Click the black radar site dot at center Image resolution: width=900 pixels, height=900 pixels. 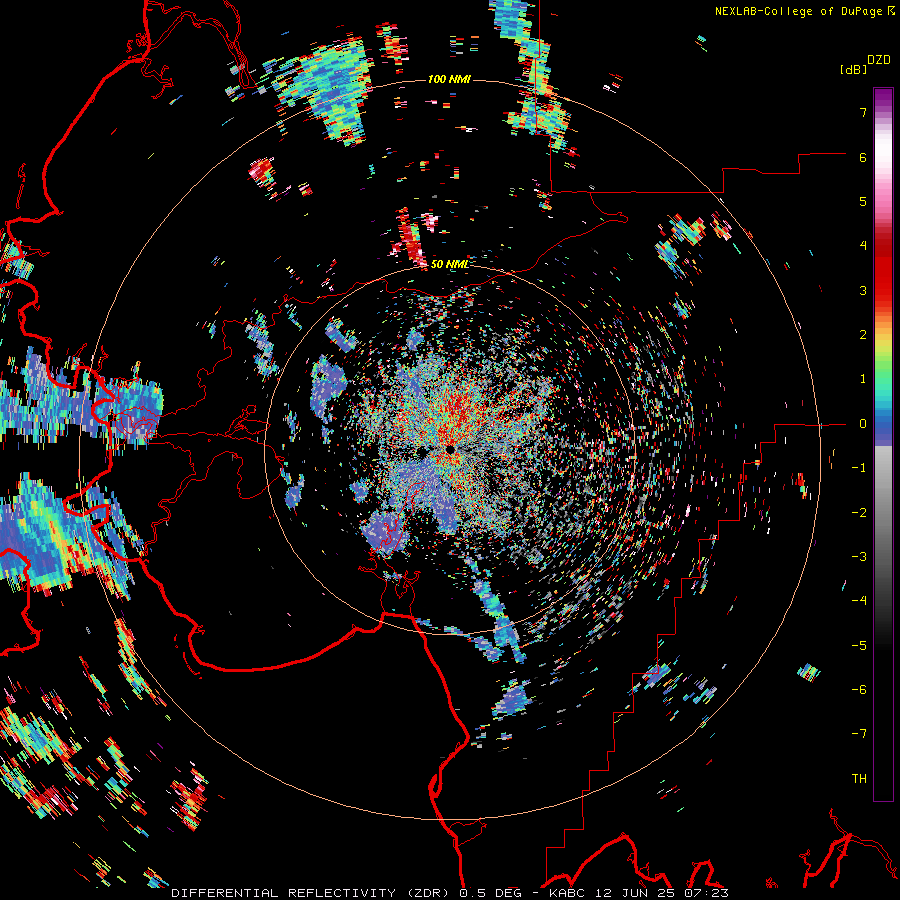coord(450,449)
